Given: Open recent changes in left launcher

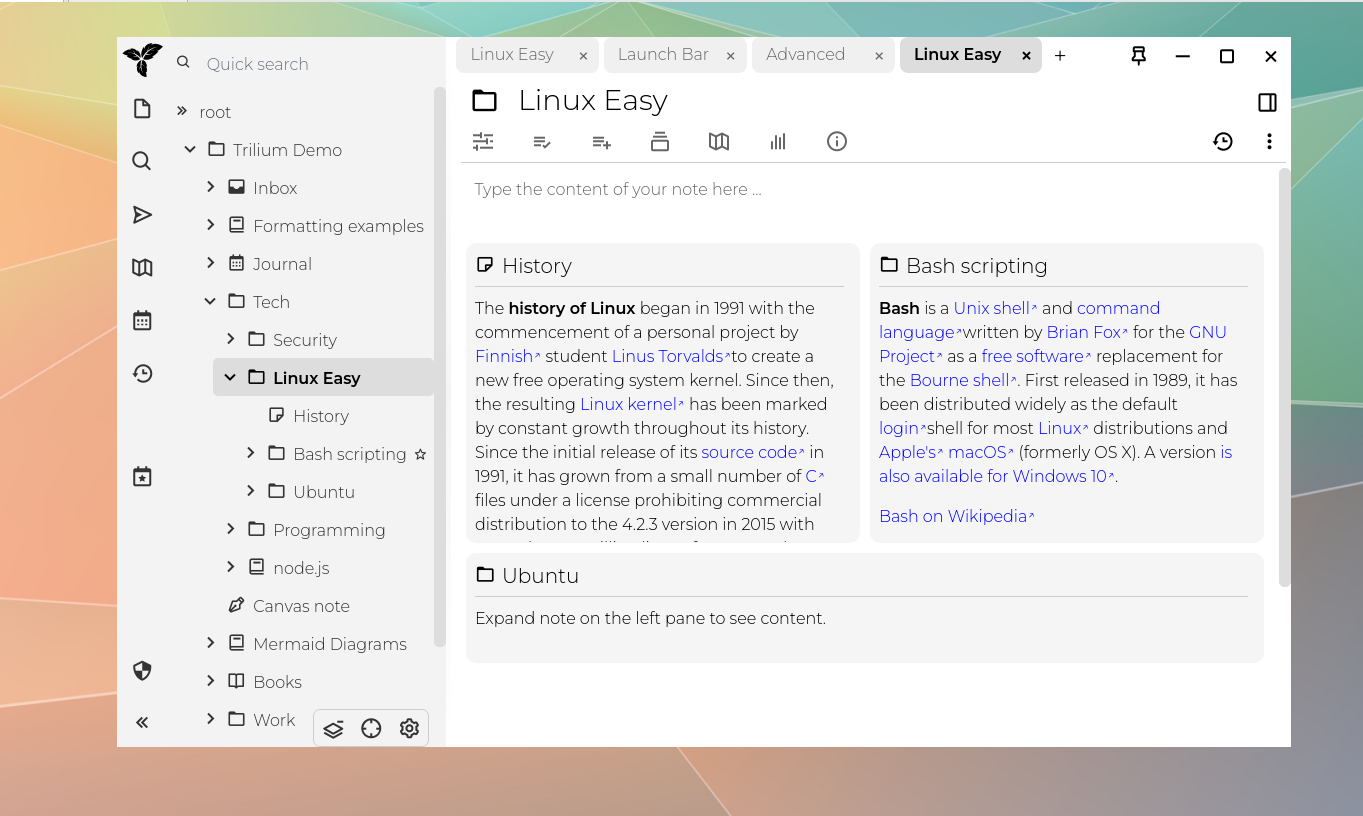Looking at the screenshot, I should 142,373.
